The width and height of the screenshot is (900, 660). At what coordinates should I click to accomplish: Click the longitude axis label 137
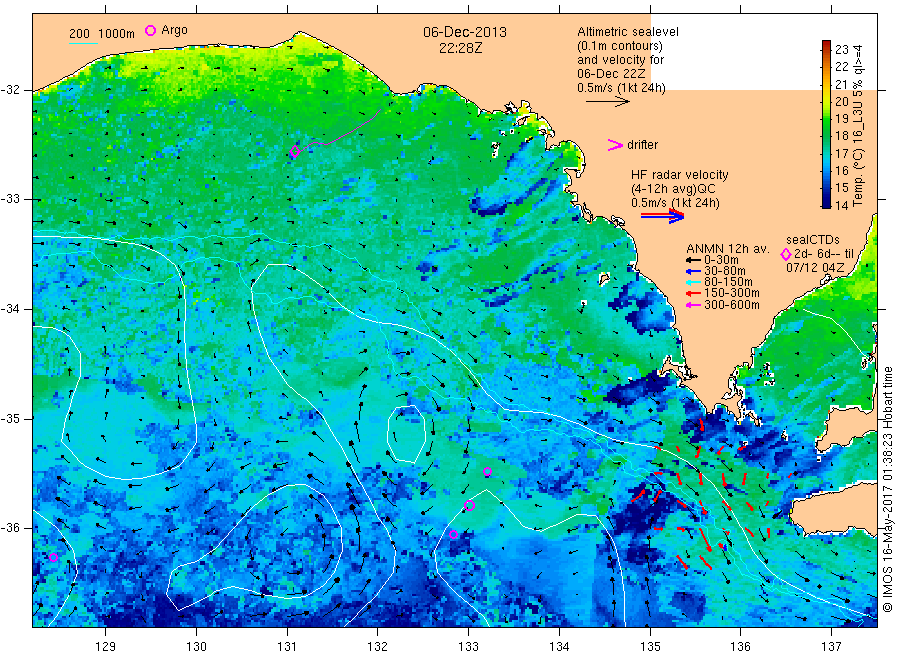click(831, 646)
